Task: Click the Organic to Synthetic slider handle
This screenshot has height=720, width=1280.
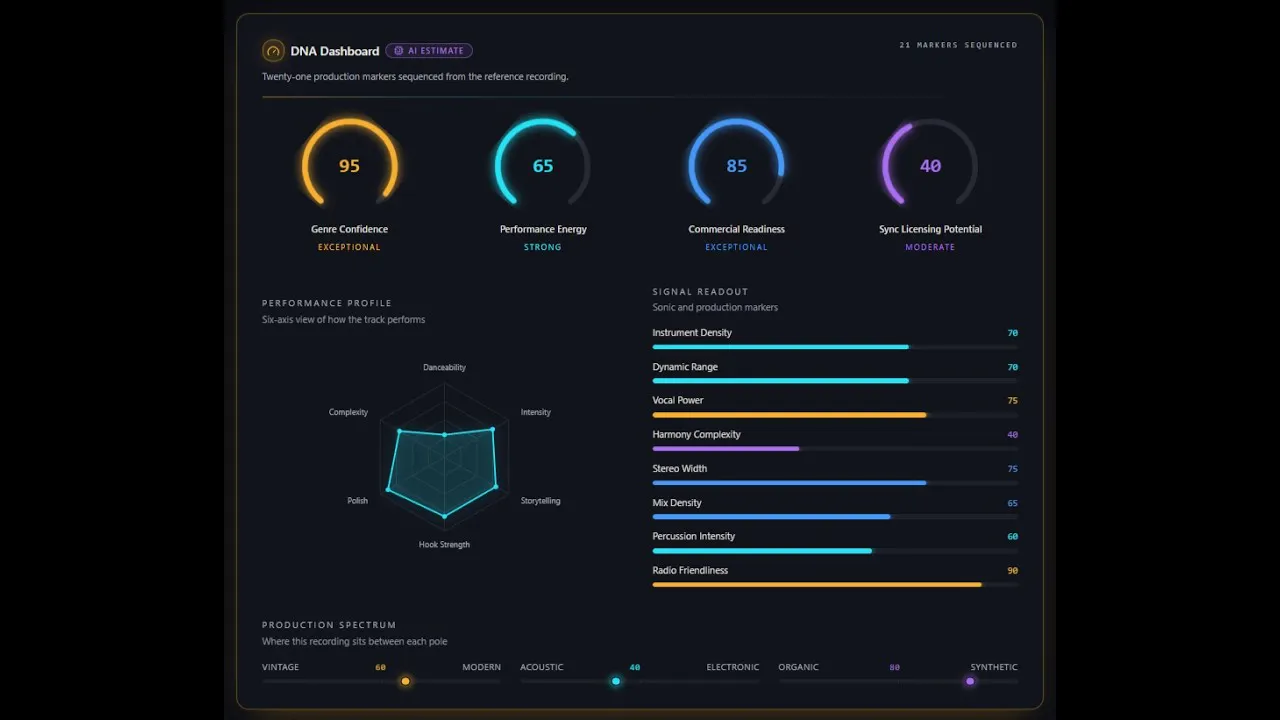Action: click(x=970, y=681)
